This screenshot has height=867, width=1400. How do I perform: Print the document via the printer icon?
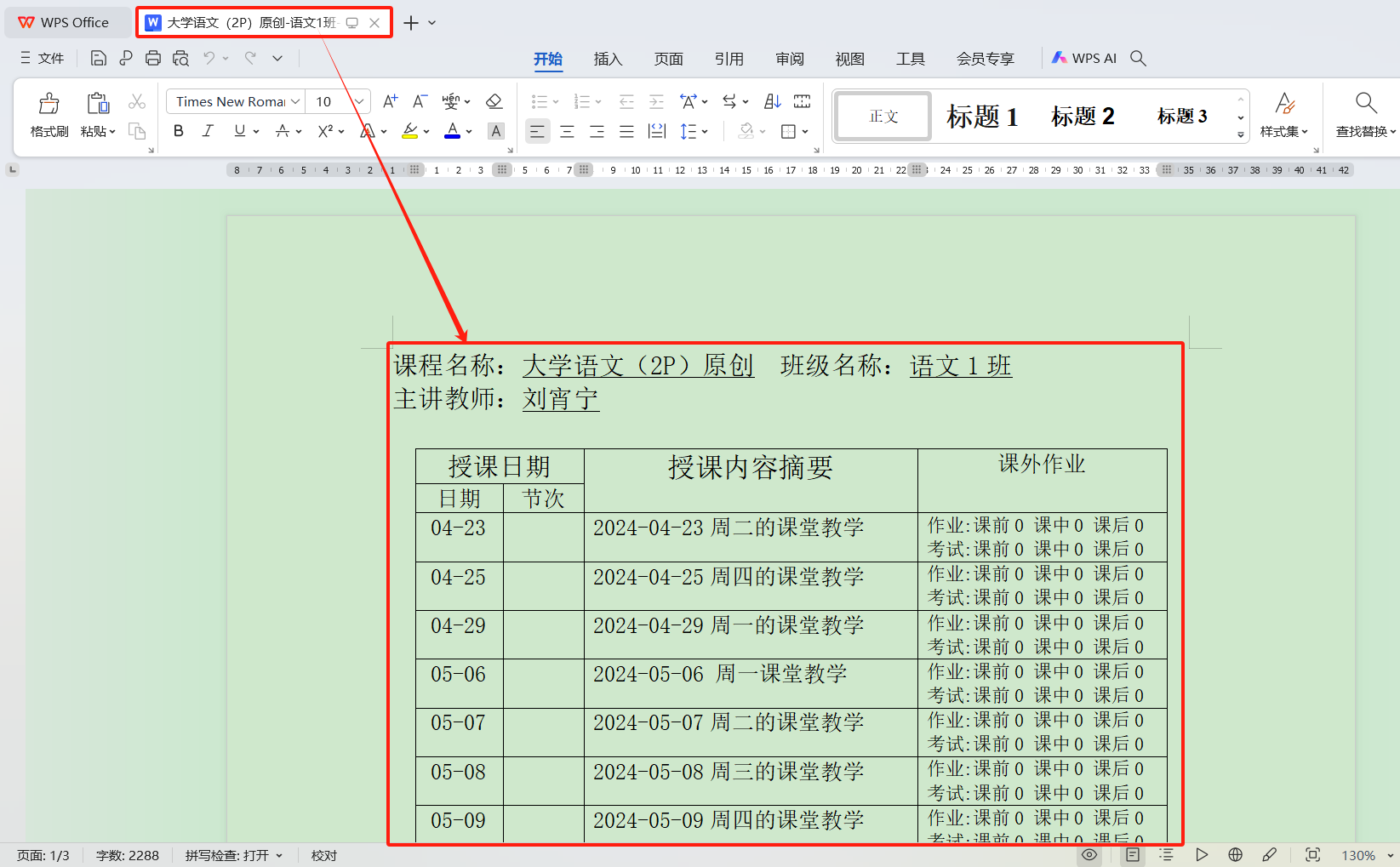tap(152, 58)
